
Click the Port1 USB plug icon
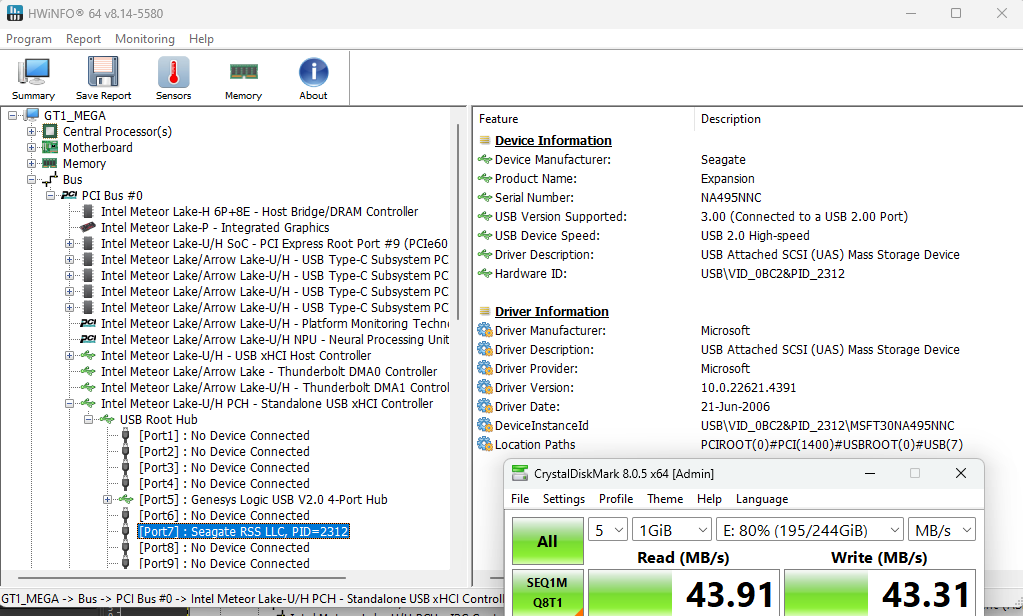point(126,435)
